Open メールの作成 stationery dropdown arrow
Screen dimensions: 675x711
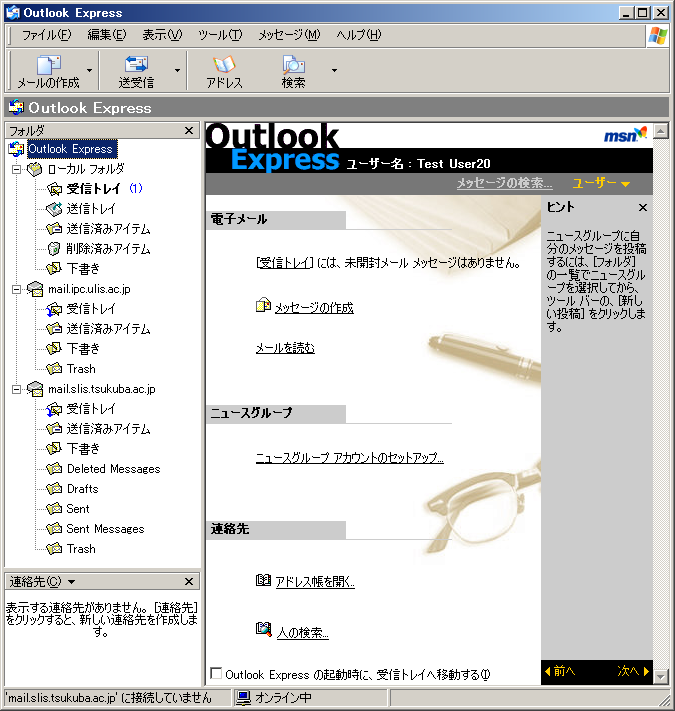coord(89,70)
